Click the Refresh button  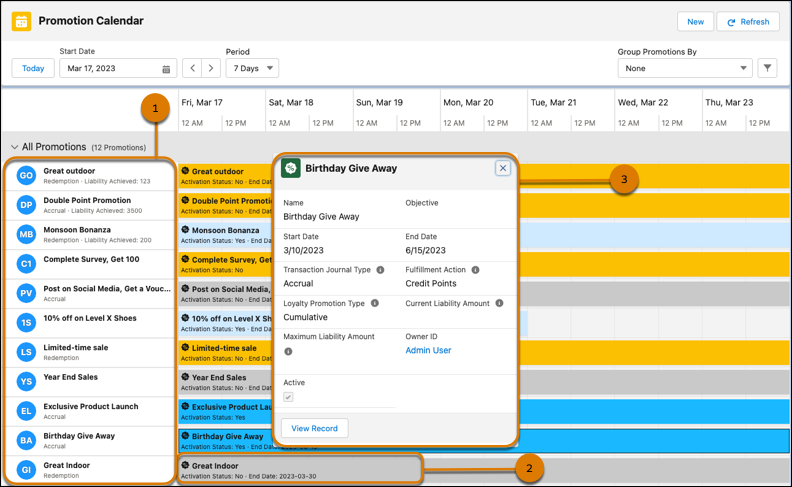(748, 22)
